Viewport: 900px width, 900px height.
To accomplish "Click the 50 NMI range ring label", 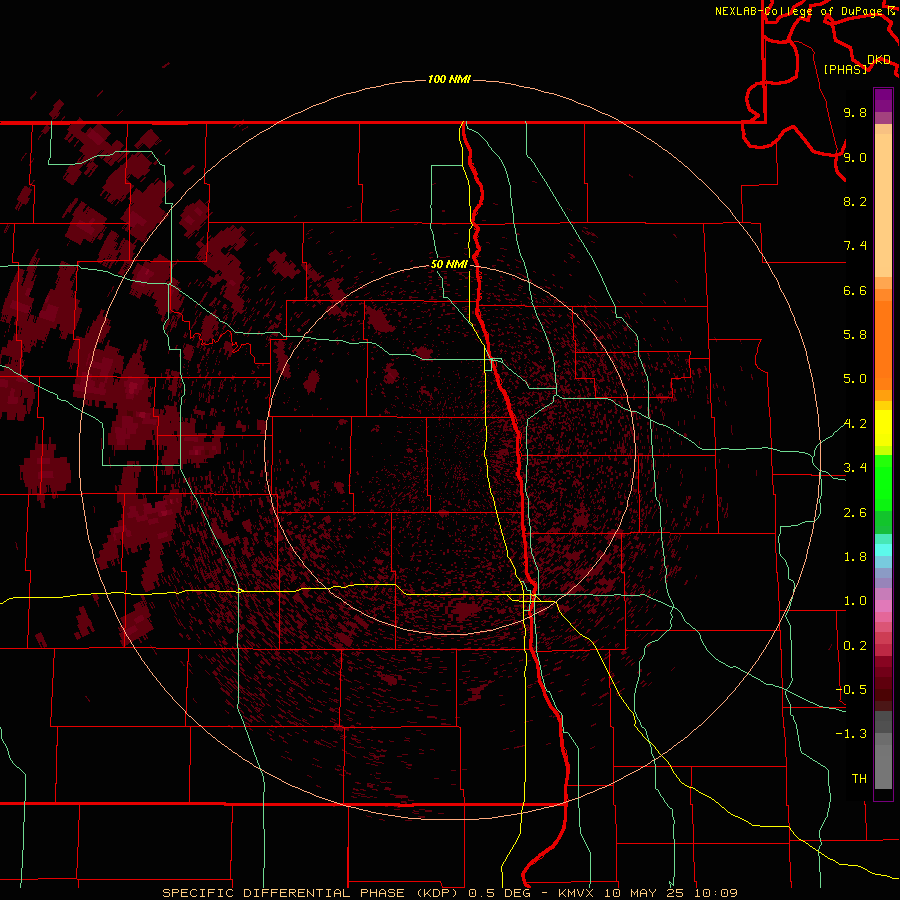I will (x=449, y=264).
